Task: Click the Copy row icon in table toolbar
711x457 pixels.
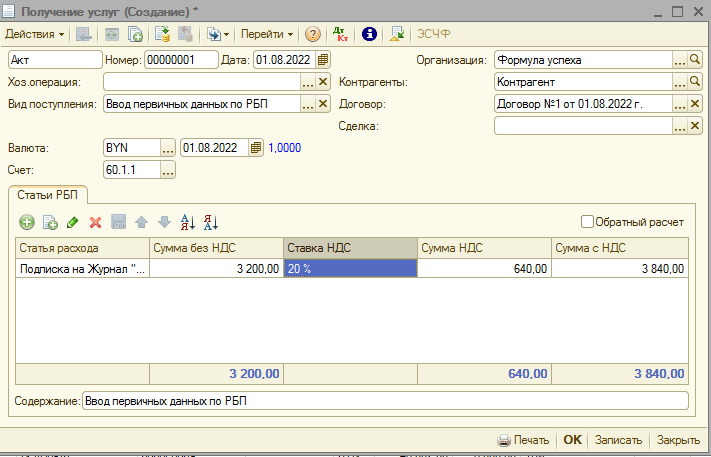Action: click(x=50, y=222)
